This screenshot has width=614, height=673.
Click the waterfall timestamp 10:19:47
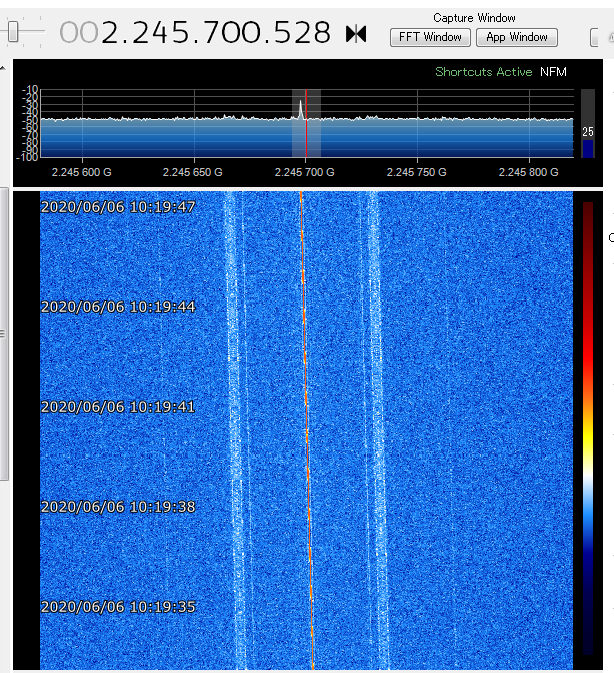click(x=118, y=207)
